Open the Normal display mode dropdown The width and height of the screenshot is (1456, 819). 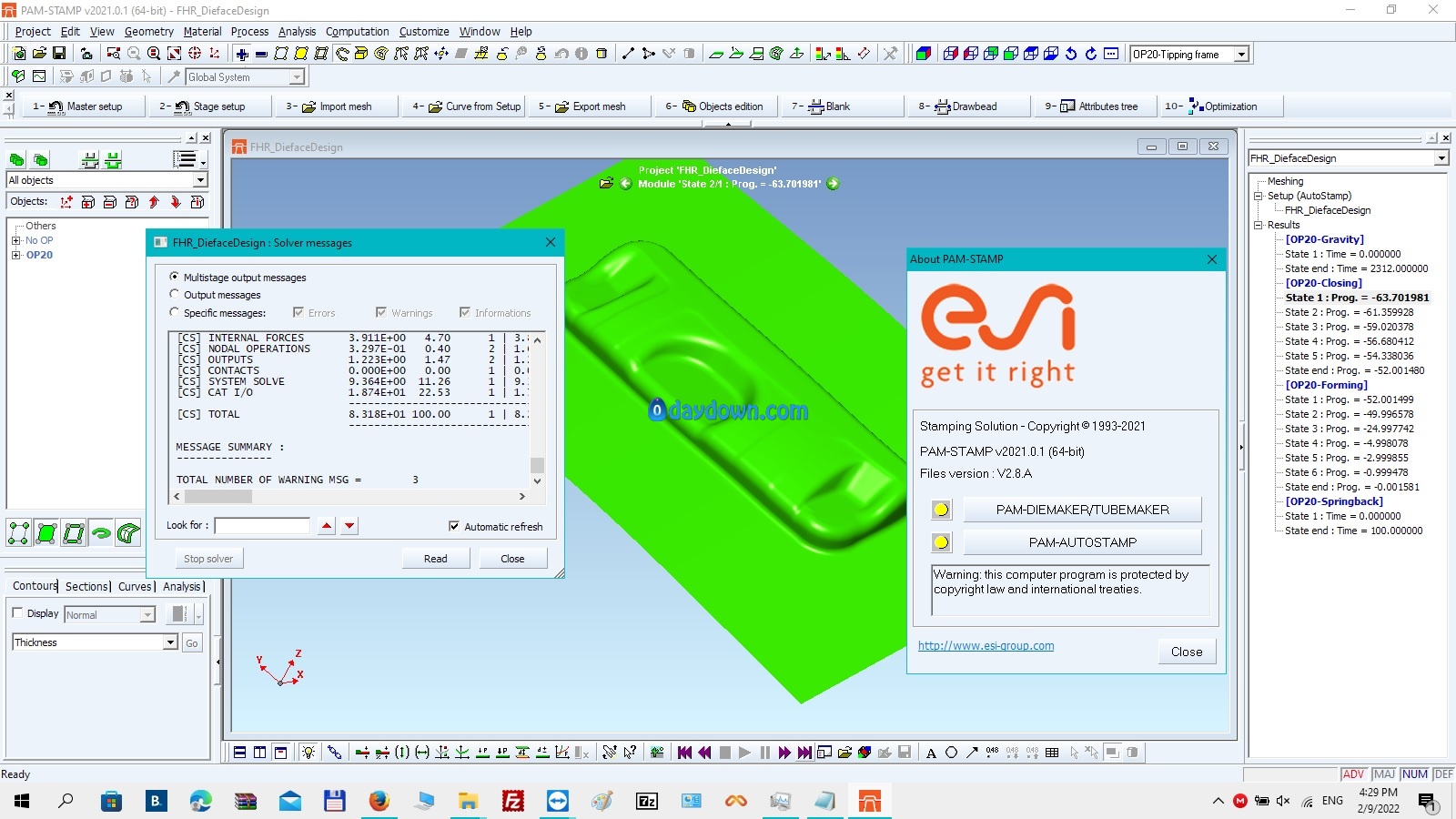coord(147,615)
